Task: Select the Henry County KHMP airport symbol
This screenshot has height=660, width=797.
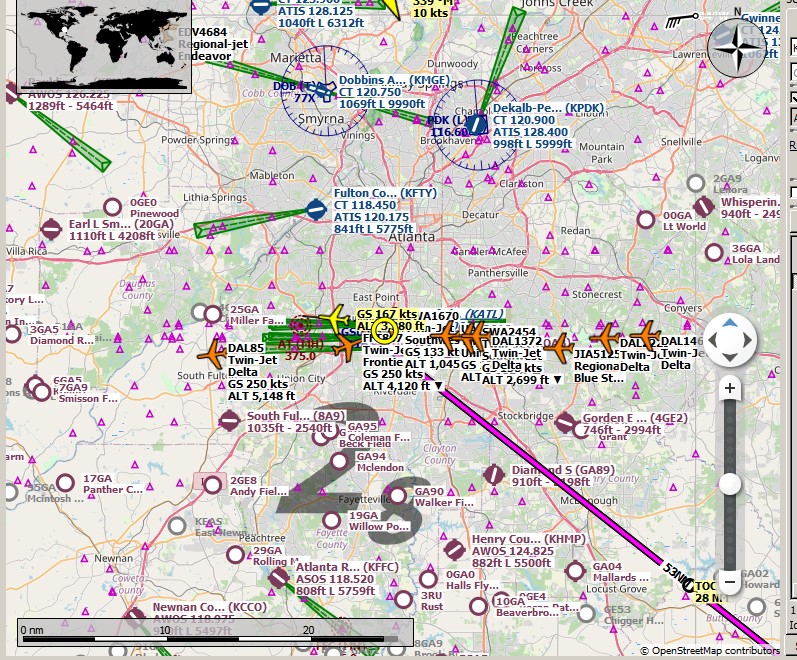Action: [454, 550]
